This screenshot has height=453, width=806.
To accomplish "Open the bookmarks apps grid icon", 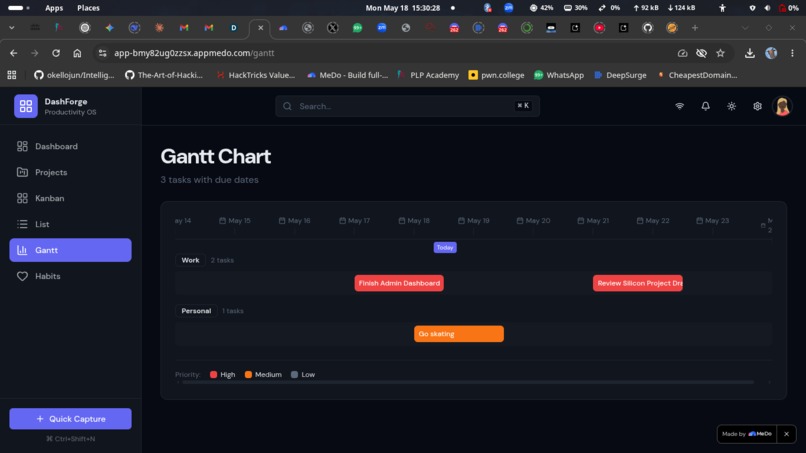I will (12, 75).
